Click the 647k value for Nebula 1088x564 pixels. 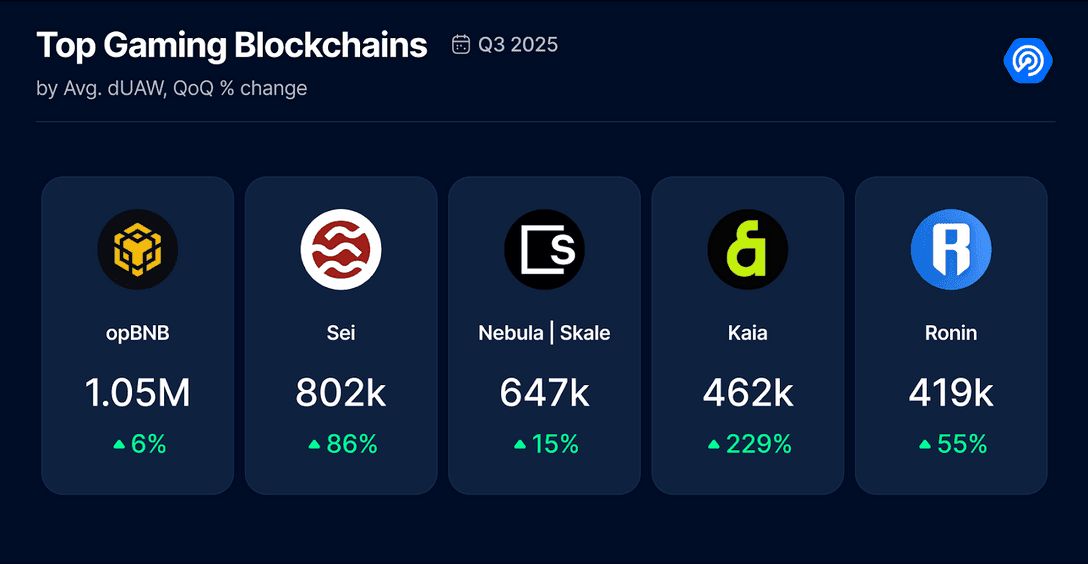coord(544,394)
